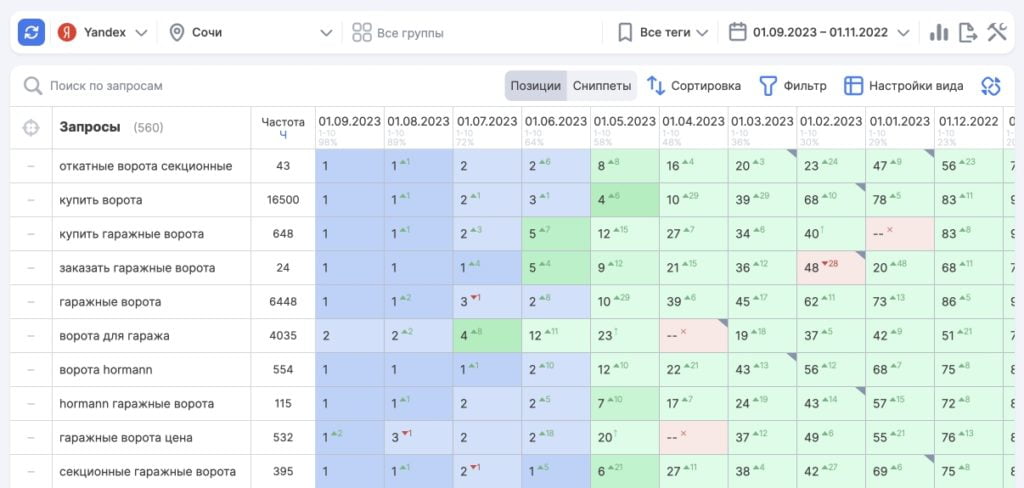Open the Фильтр filter panel
The image size is (1024, 488).
[793, 86]
